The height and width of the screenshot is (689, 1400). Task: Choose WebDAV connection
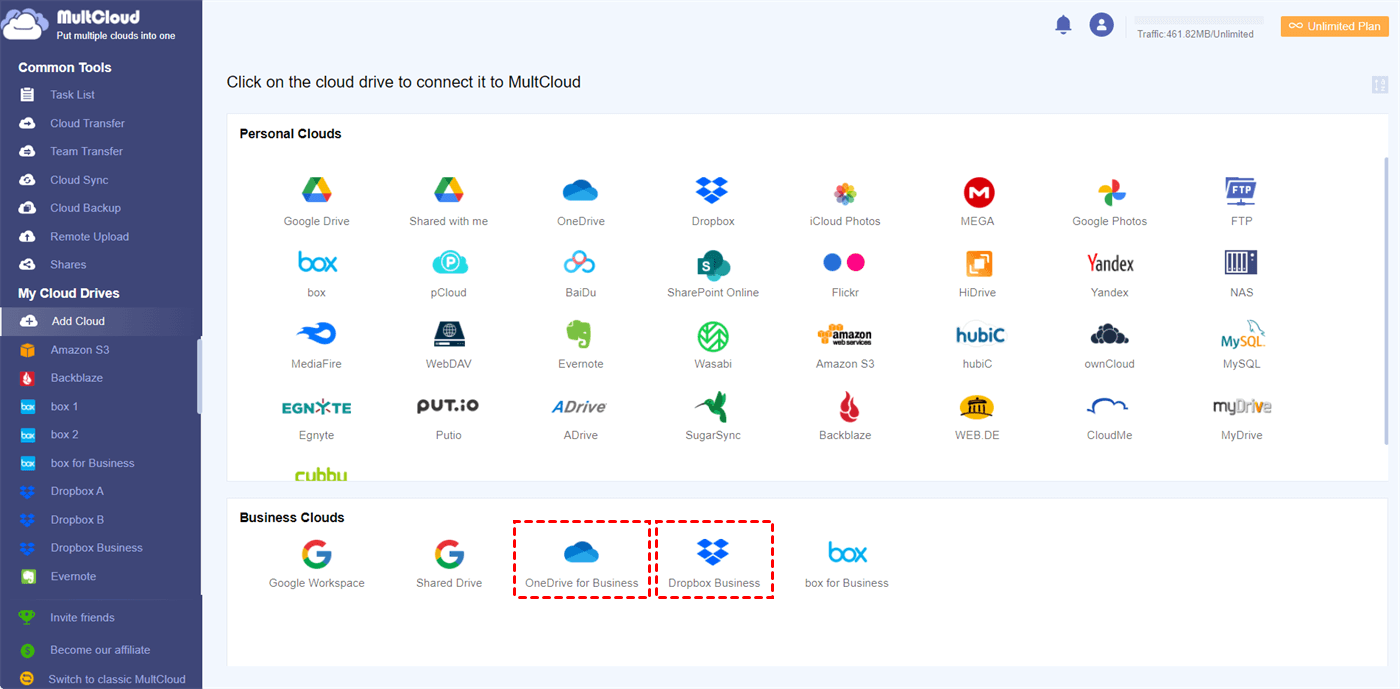(x=449, y=345)
